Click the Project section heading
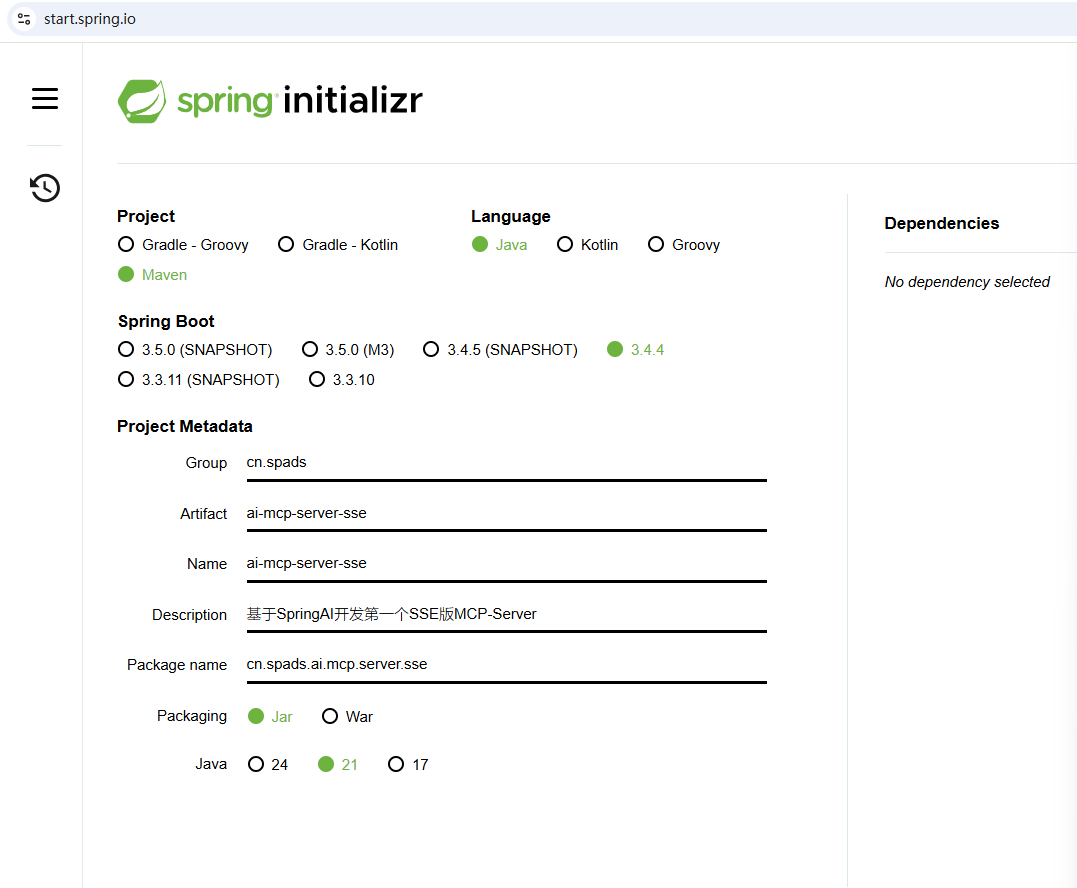The width and height of the screenshot is (1077, 888). pos(146,216)
